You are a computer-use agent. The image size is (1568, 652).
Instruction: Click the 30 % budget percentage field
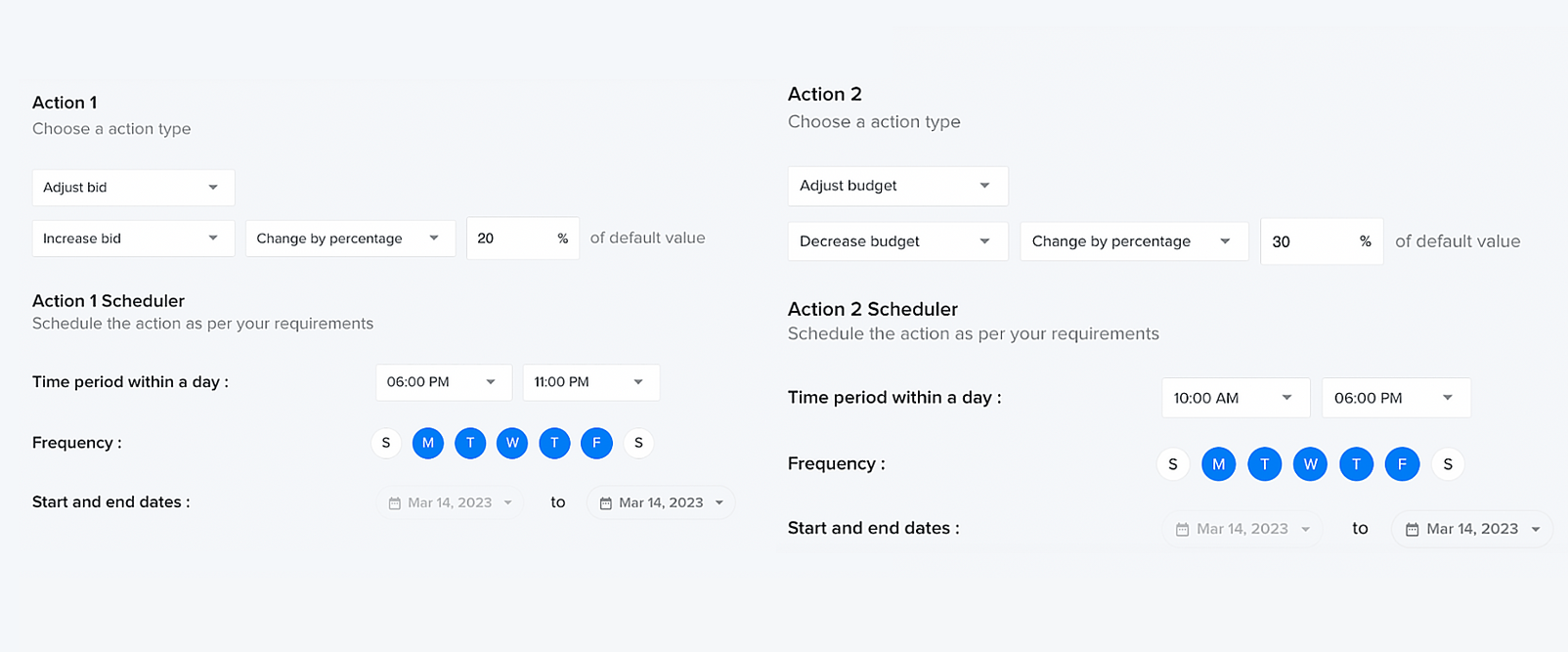(1322, 241)
